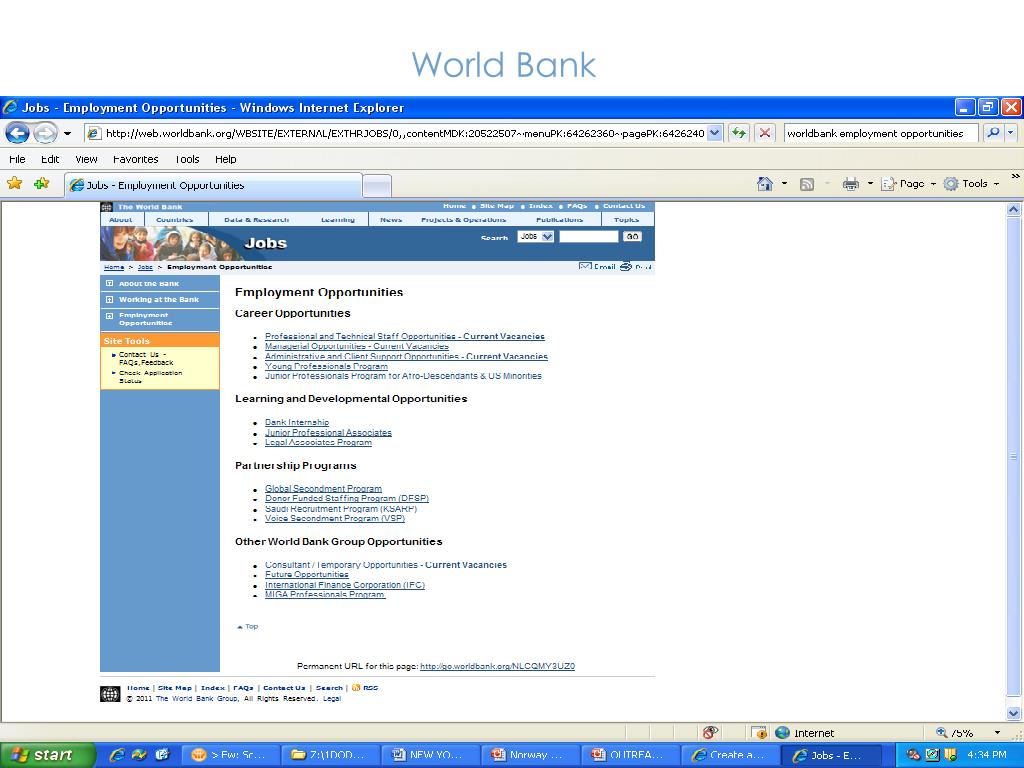Open Bank Internship link

click(297, 423)
